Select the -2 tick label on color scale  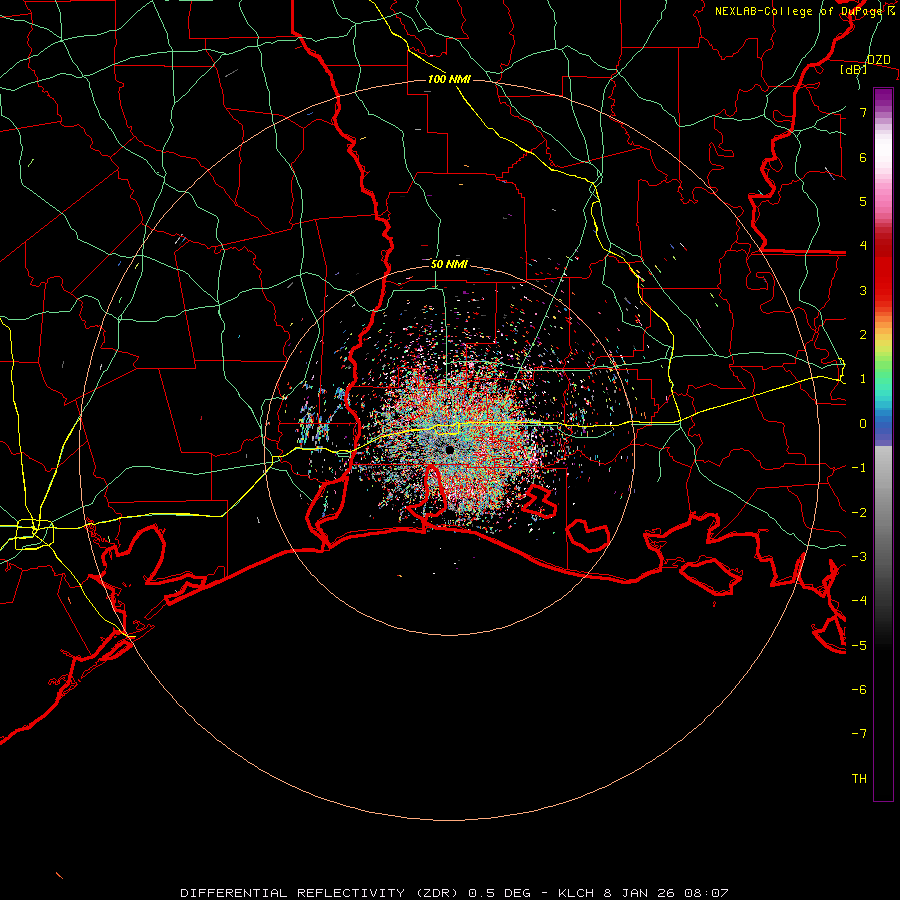[859, 512]
